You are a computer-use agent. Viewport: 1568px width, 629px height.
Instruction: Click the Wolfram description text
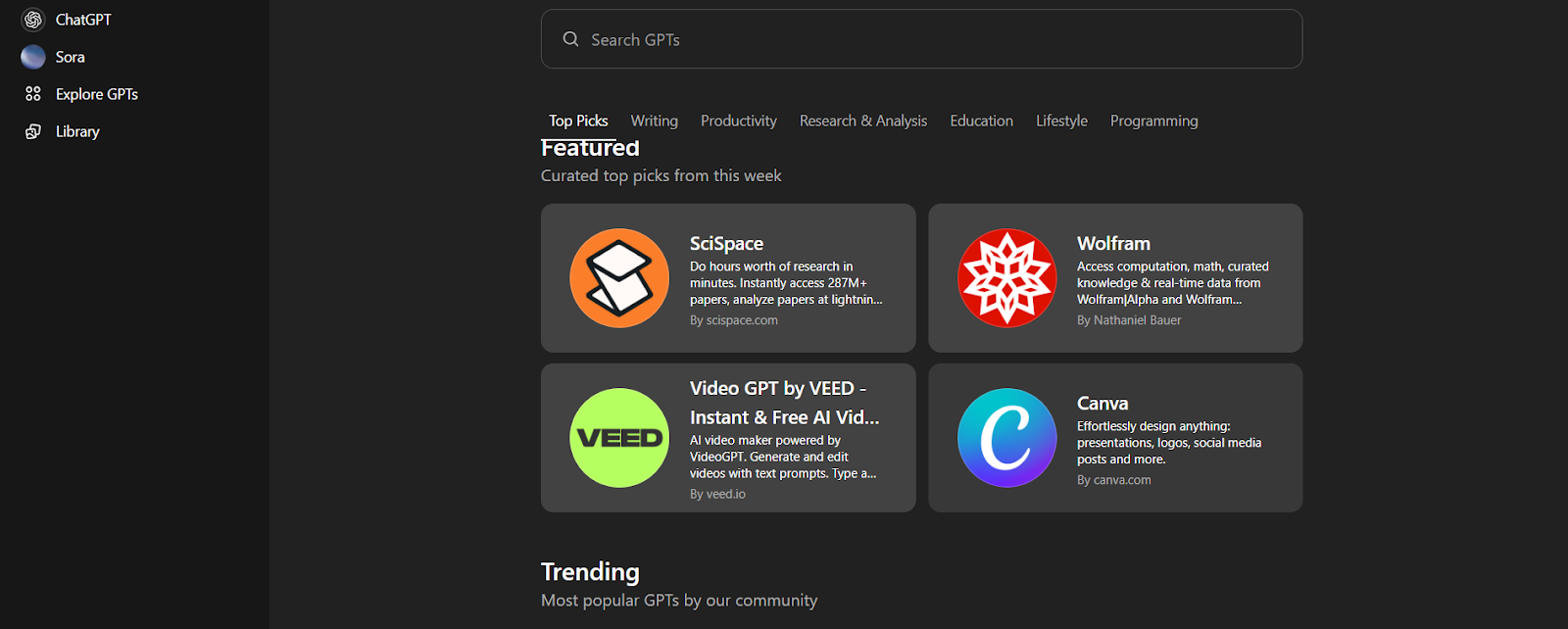(x=1173, y=283)
